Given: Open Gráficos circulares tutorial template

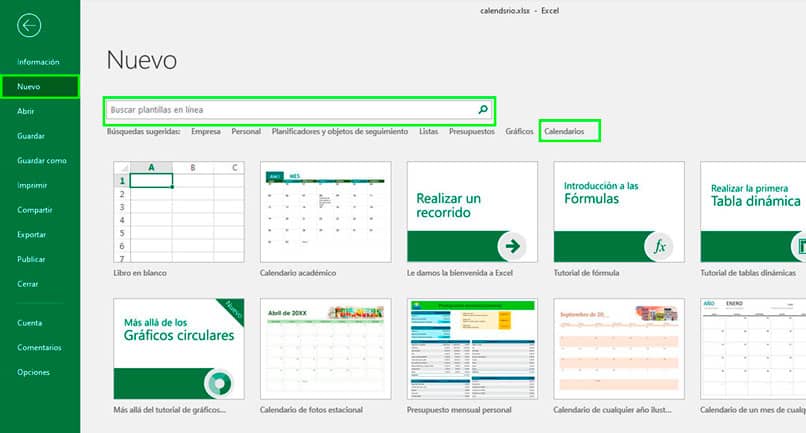Looking at the screenshot, I should 179,349.
